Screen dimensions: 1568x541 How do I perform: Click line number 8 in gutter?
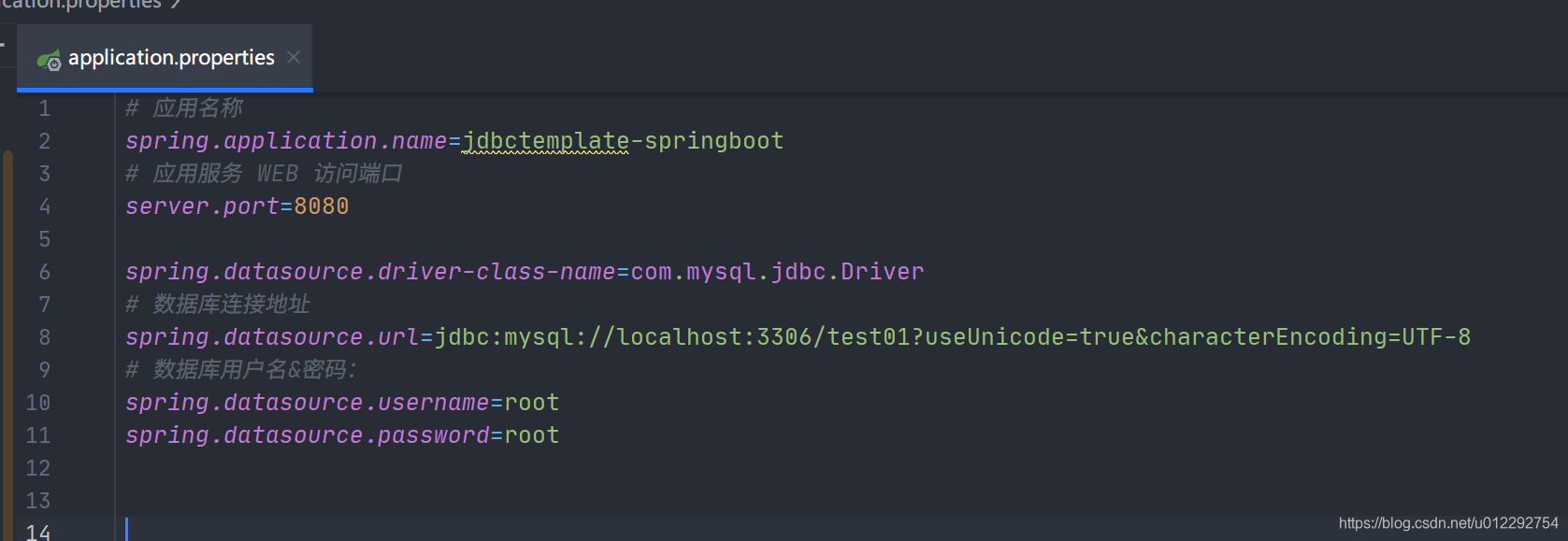pyautogui.click(x=44, y=337)
